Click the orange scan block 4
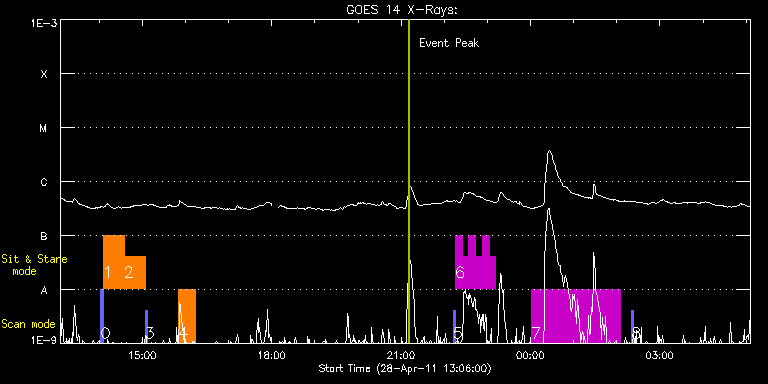 187,316
